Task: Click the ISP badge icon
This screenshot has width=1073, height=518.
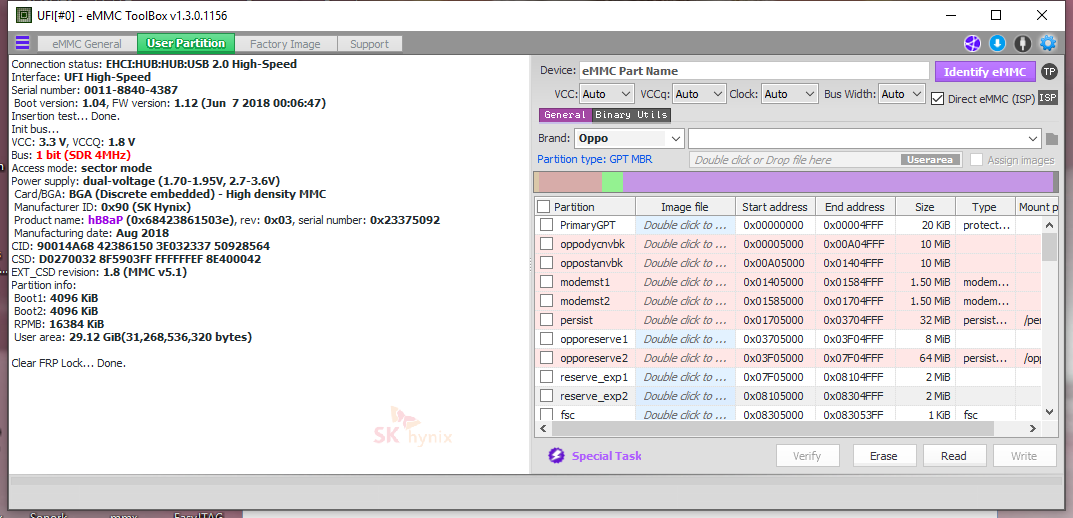Action: [x=1048, y=98]
